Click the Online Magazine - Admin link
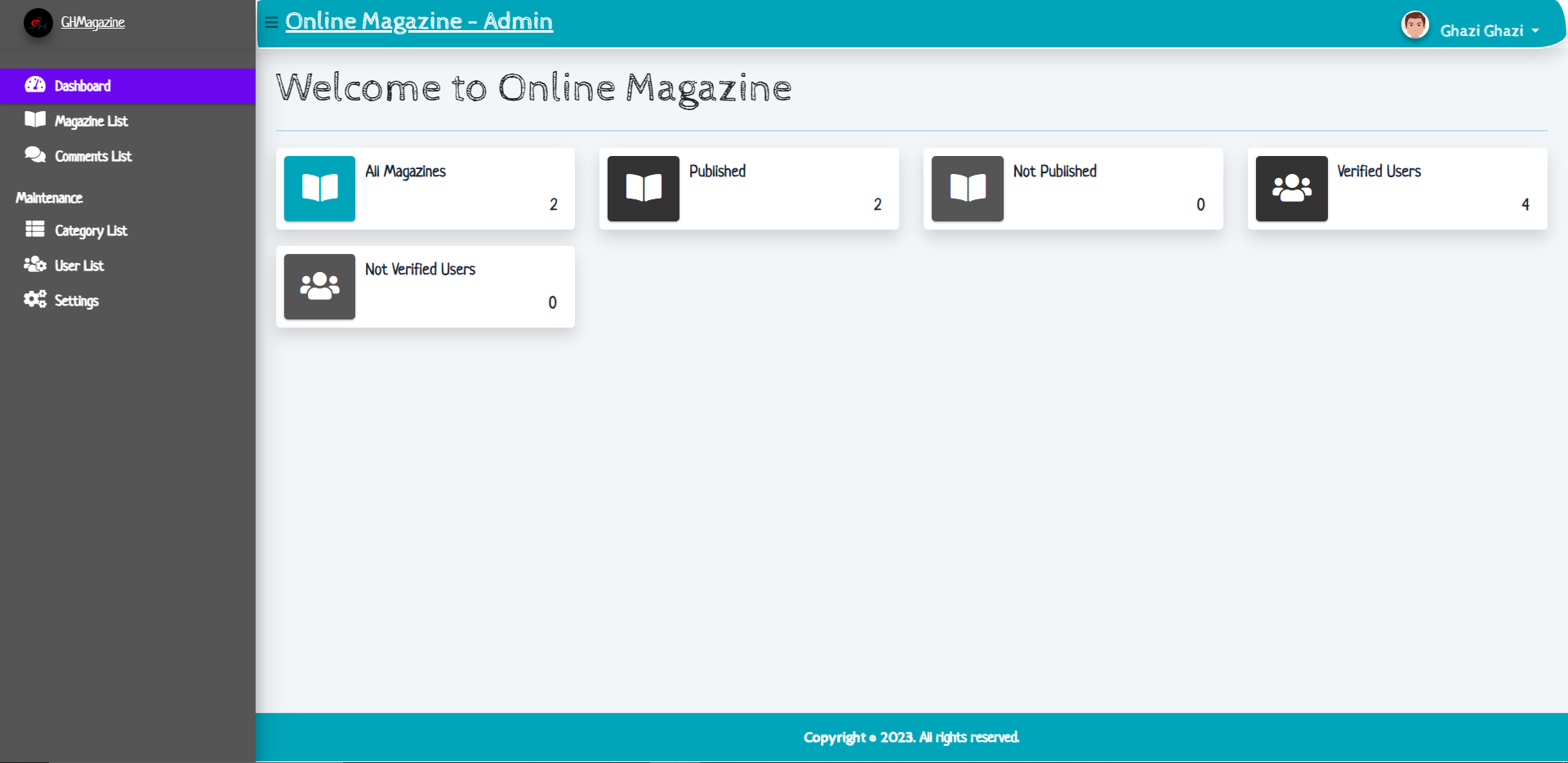The height and width of the screenshot is (763, 1568). [419, 21]
